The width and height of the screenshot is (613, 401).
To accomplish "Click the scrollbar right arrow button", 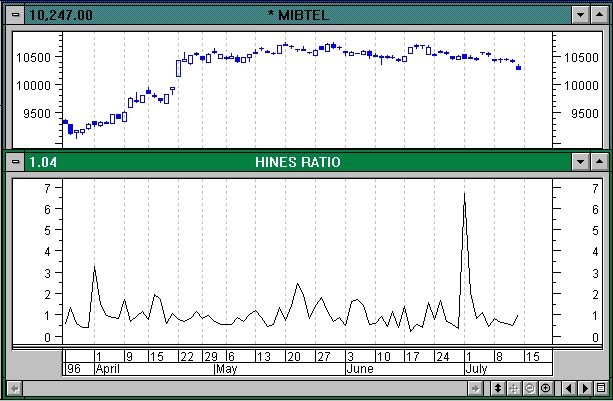I will pos(475,388).
